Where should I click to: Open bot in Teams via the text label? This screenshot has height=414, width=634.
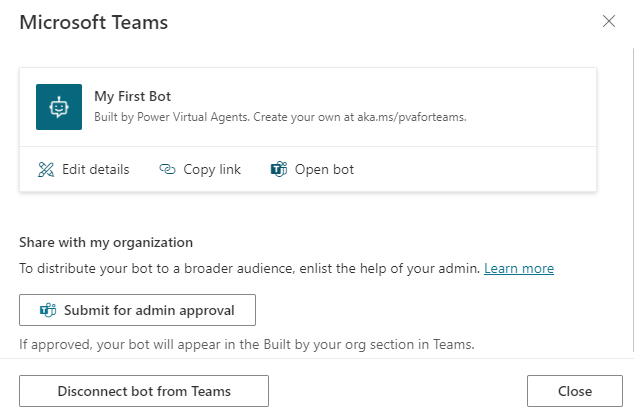[324, 169]
